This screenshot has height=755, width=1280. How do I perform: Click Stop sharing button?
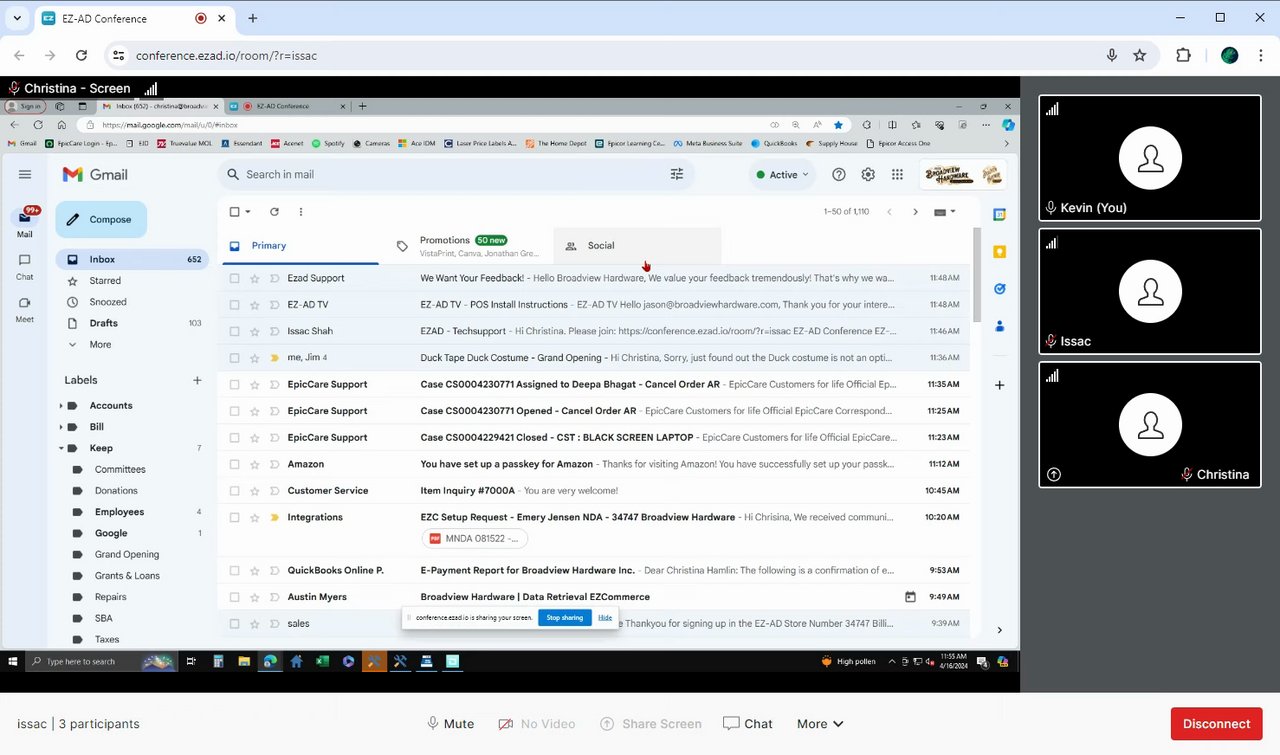[x=565, y=618]
